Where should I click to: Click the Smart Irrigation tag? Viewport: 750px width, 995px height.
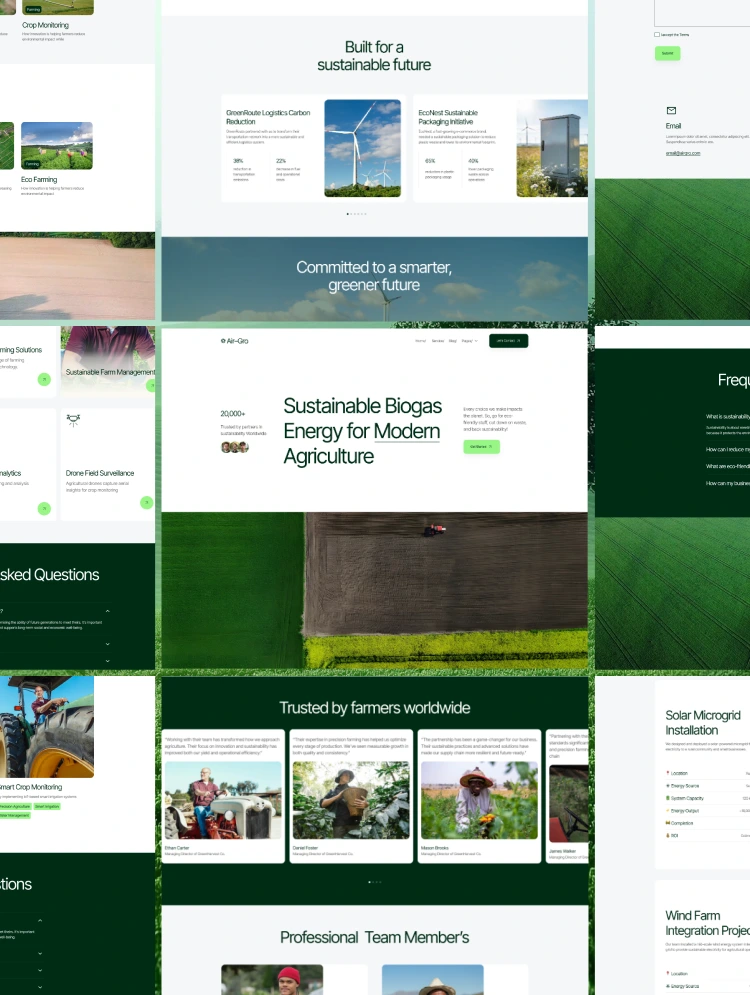click(x=47, y=807)
